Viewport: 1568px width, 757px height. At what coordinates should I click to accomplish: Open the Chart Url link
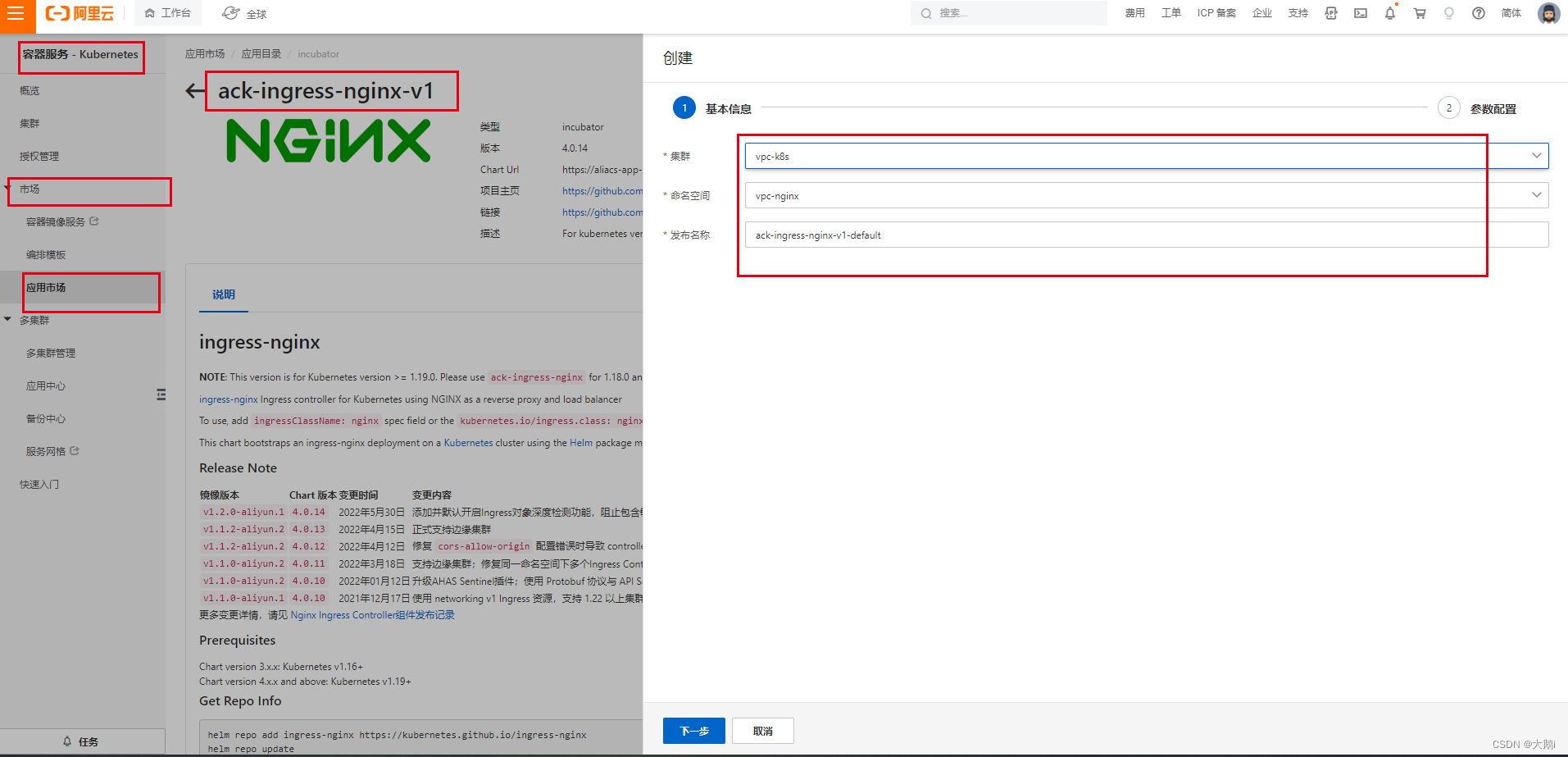(602, 170)
